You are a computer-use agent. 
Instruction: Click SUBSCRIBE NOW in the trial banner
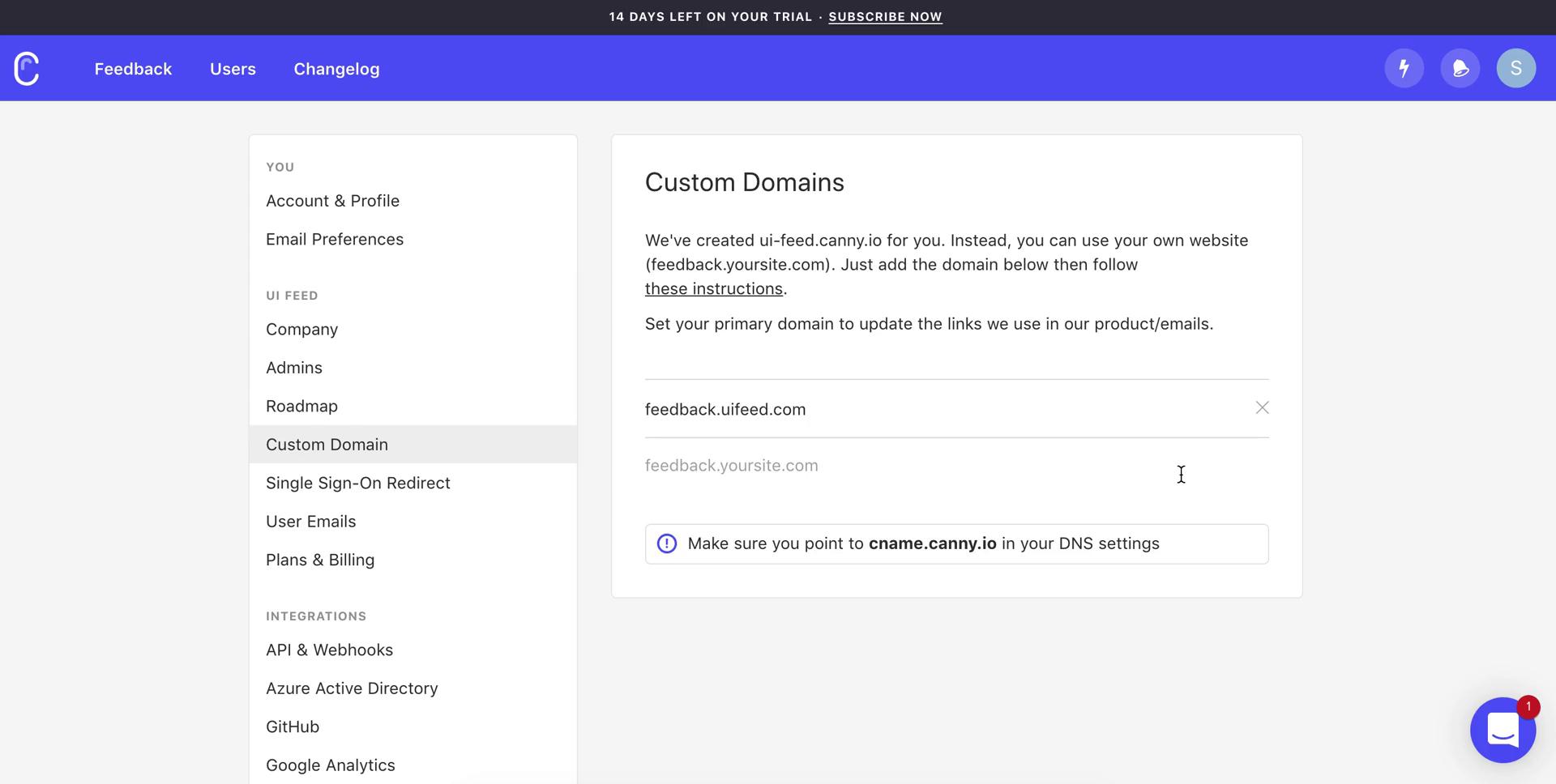(x=885, y=16)
